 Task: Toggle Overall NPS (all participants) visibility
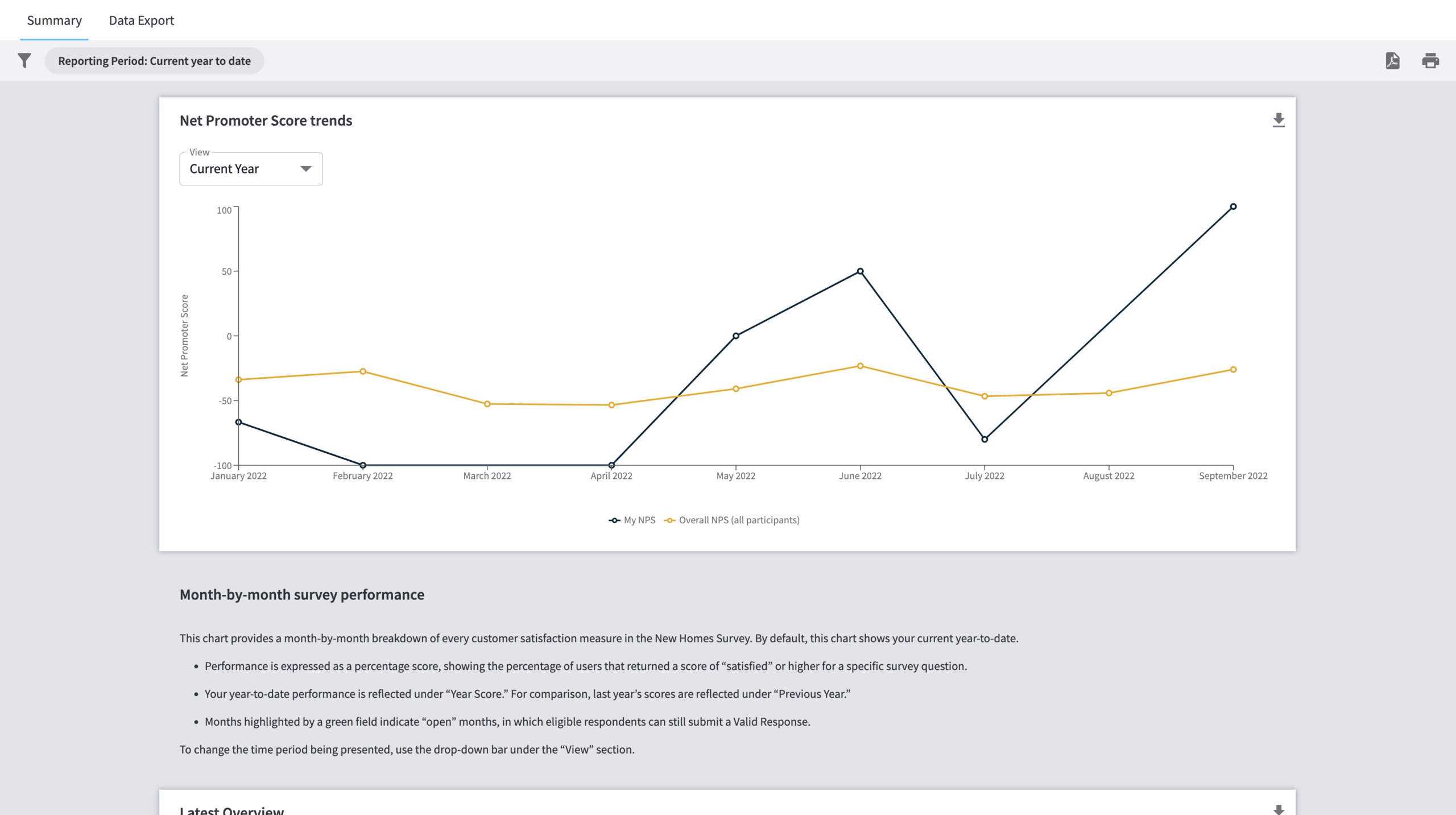(739, 519)
